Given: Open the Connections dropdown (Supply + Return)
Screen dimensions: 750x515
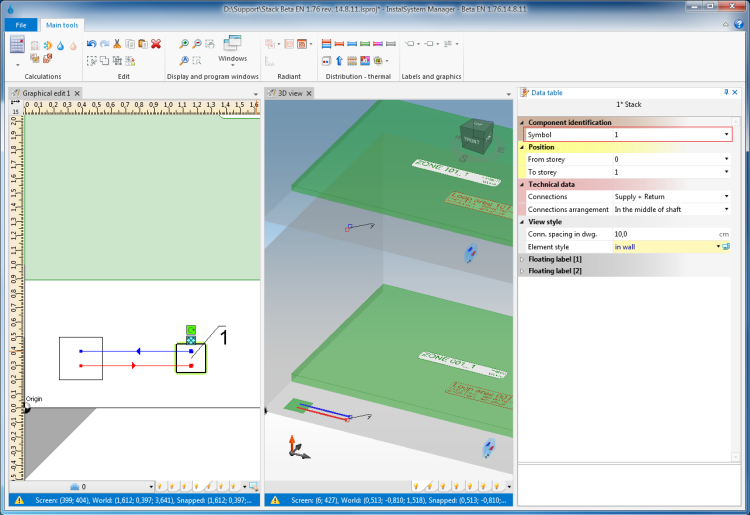Looking at the screenshot, I should click(x=727, y=197).
